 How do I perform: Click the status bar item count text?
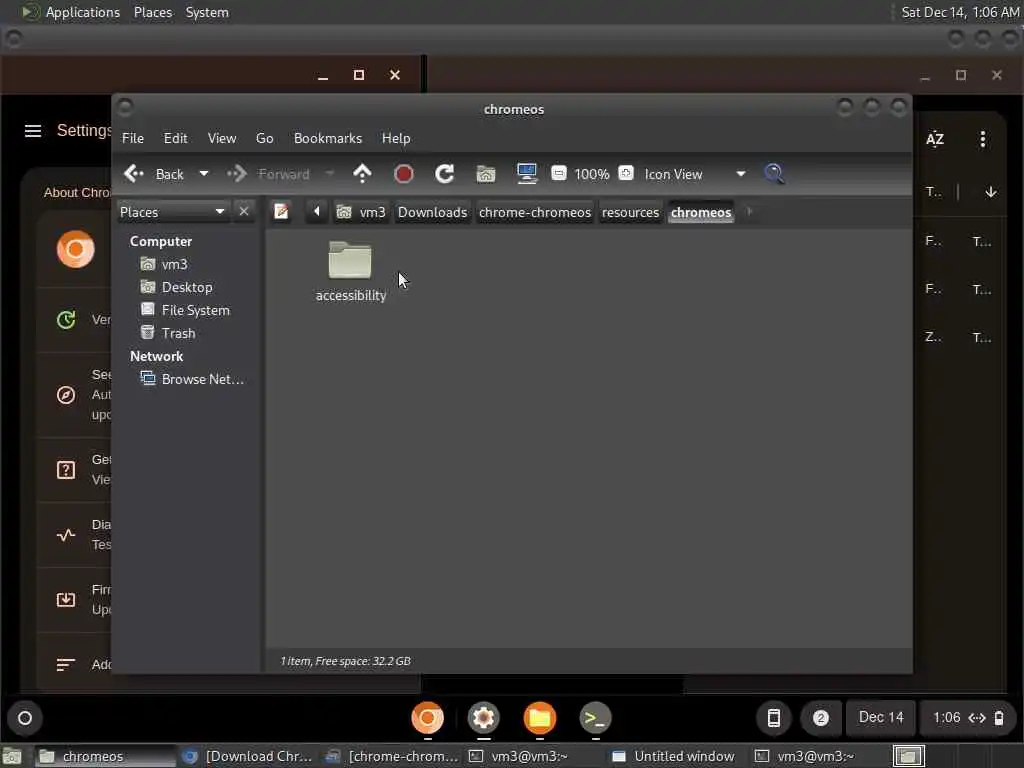tap(345, 661)
